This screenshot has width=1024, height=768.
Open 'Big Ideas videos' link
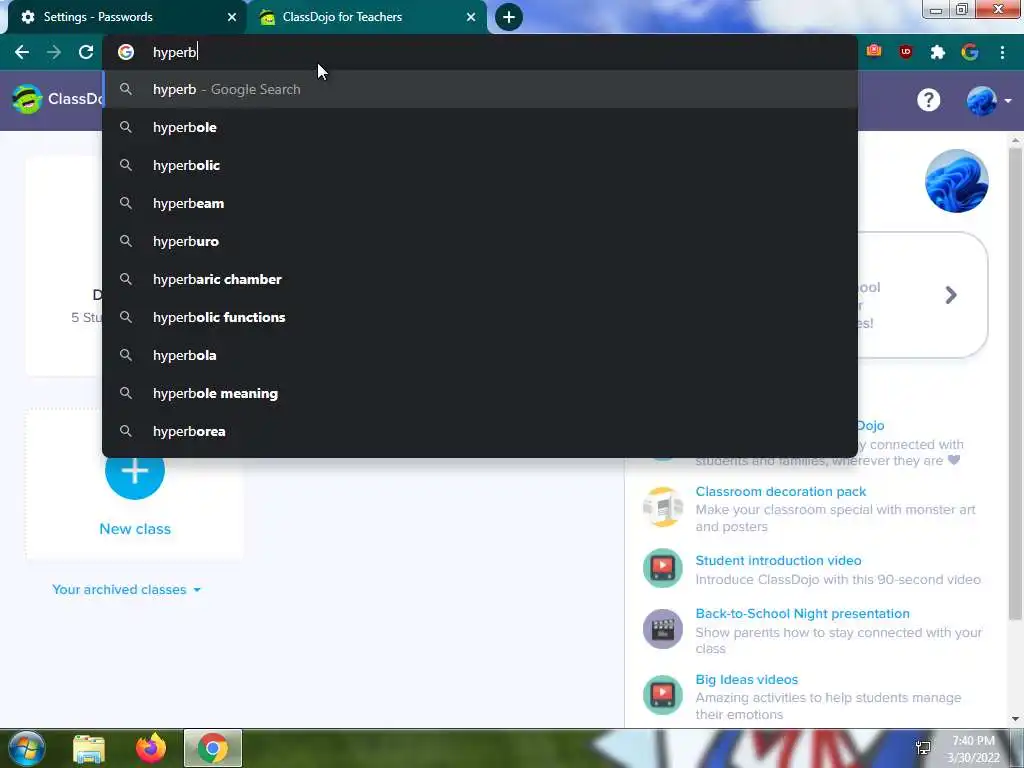click(746, 679)
